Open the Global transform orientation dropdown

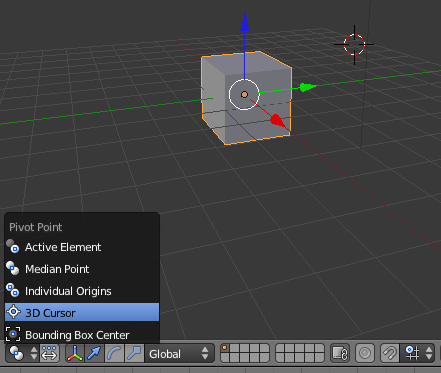click(179, 353)
